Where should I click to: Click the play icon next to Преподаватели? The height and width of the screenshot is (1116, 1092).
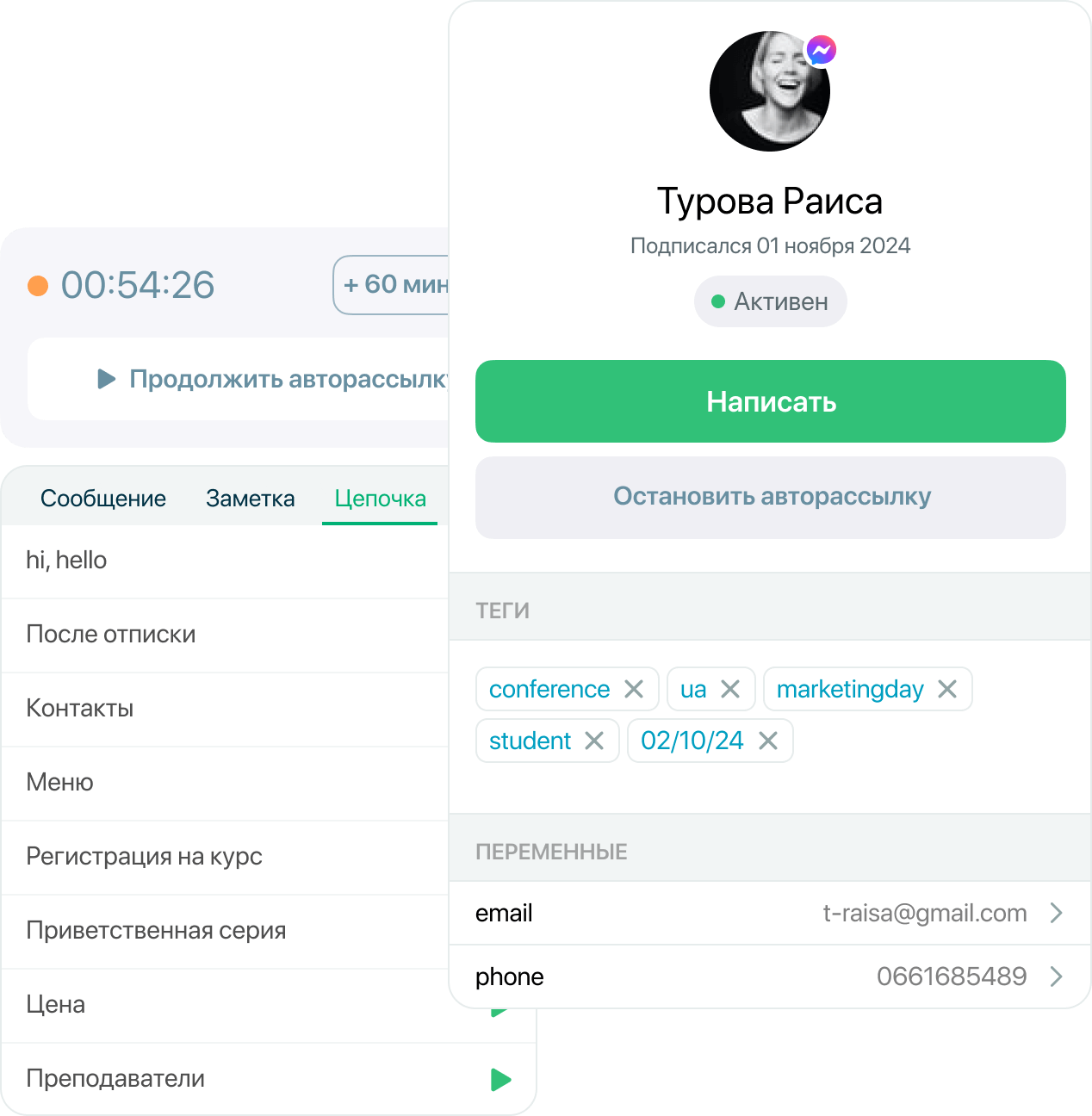[499, 1078]
